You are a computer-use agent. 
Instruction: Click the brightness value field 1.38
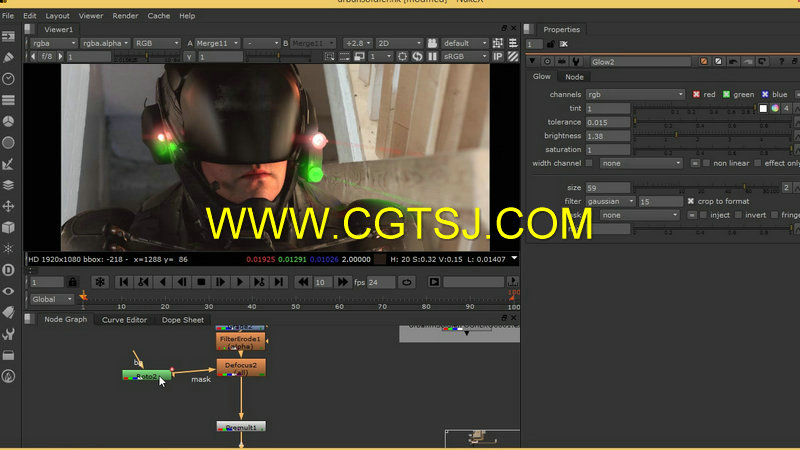[608, 136]
